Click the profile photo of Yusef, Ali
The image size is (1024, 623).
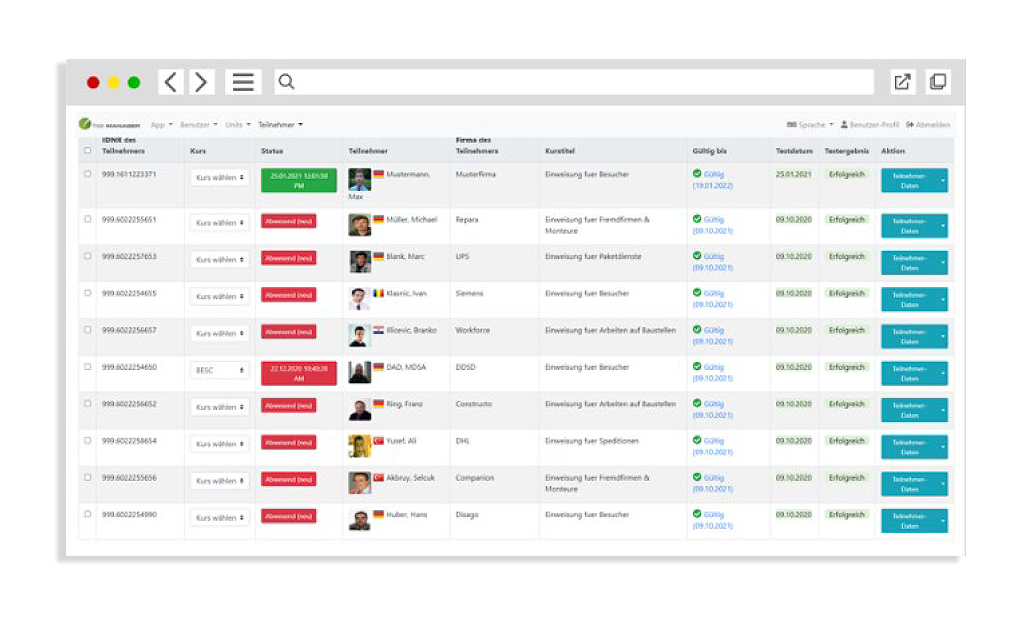click(x=359, y=445)
